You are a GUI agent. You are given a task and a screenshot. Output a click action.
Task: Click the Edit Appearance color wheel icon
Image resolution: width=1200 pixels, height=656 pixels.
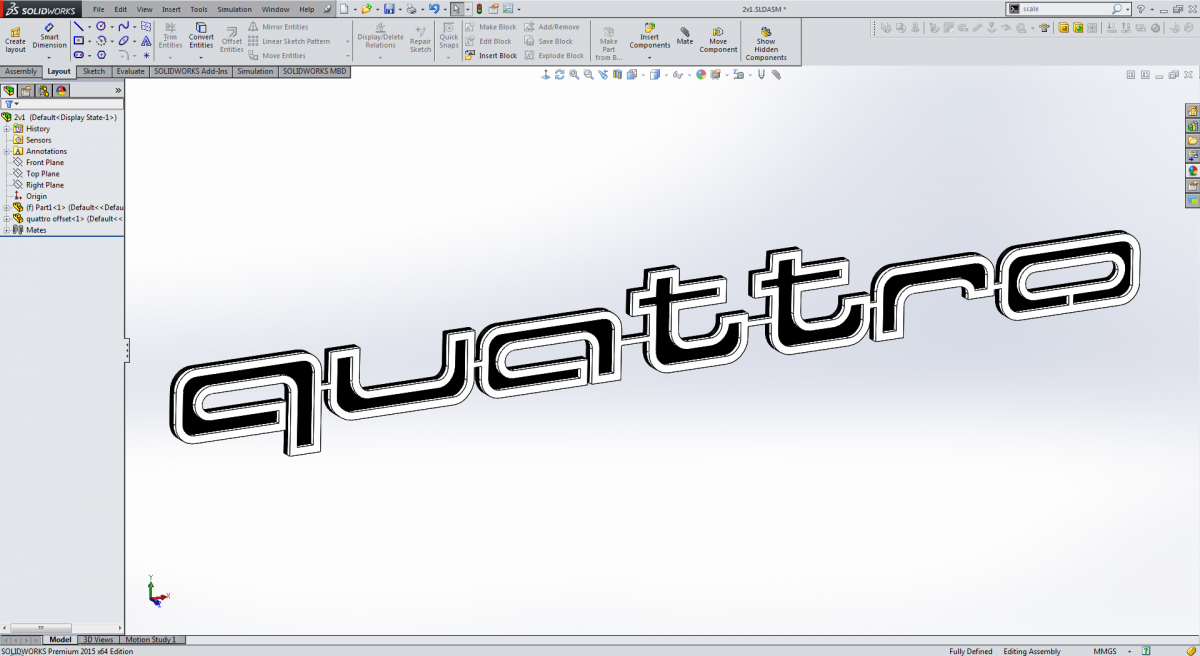tap(701, 74)
